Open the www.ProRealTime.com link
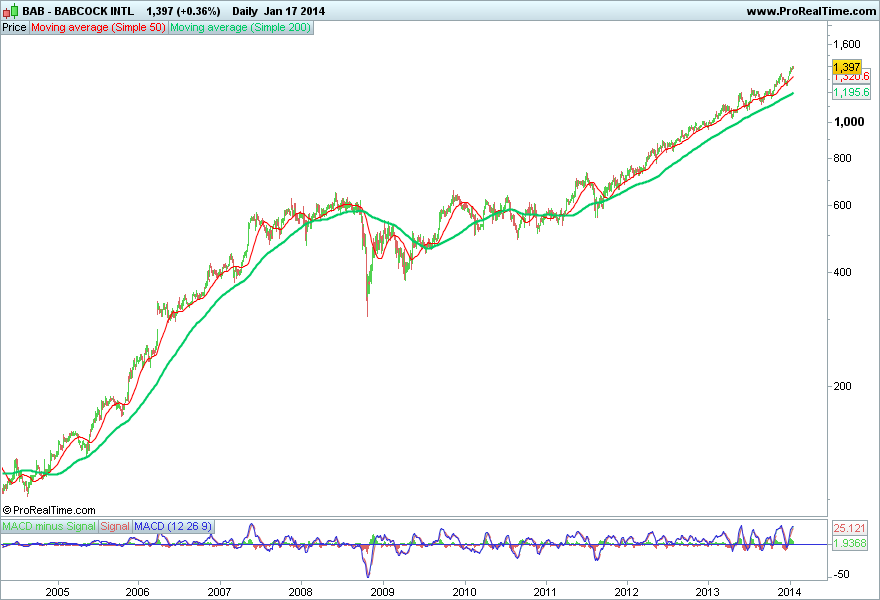This screenshot has height=600, width=880. 811,11
